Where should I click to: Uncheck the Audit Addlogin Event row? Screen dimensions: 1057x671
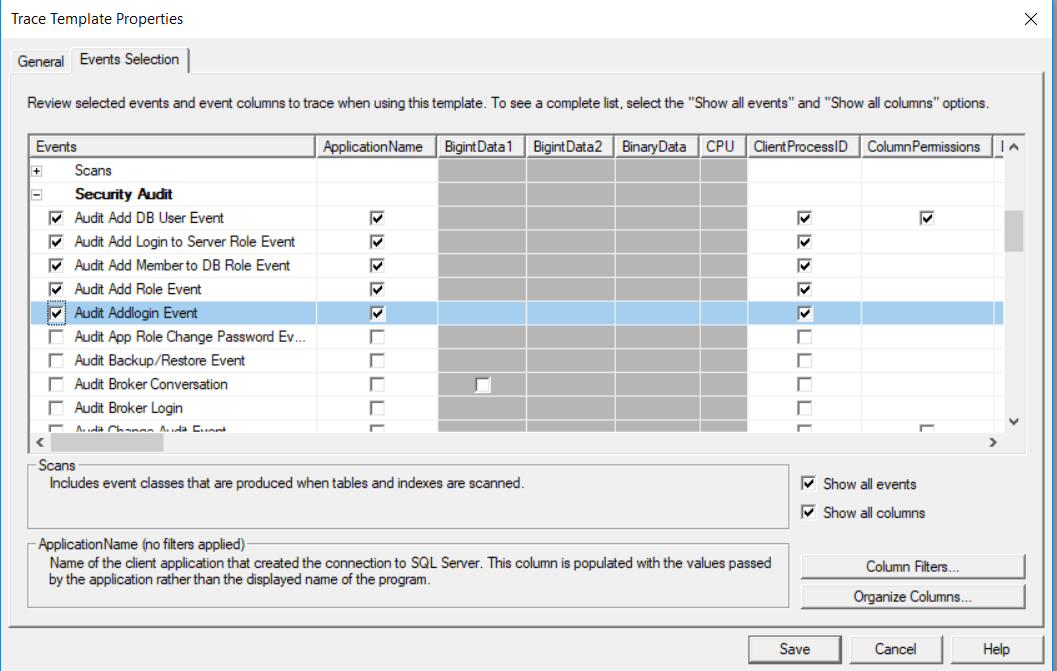(x=57, y=313)
